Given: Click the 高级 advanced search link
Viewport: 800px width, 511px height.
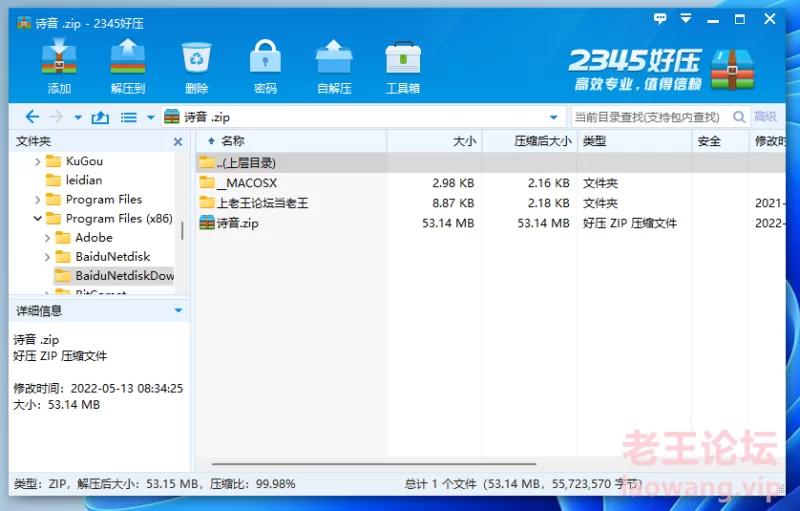Looking at the screenshot, I should [x=765, y=117].
